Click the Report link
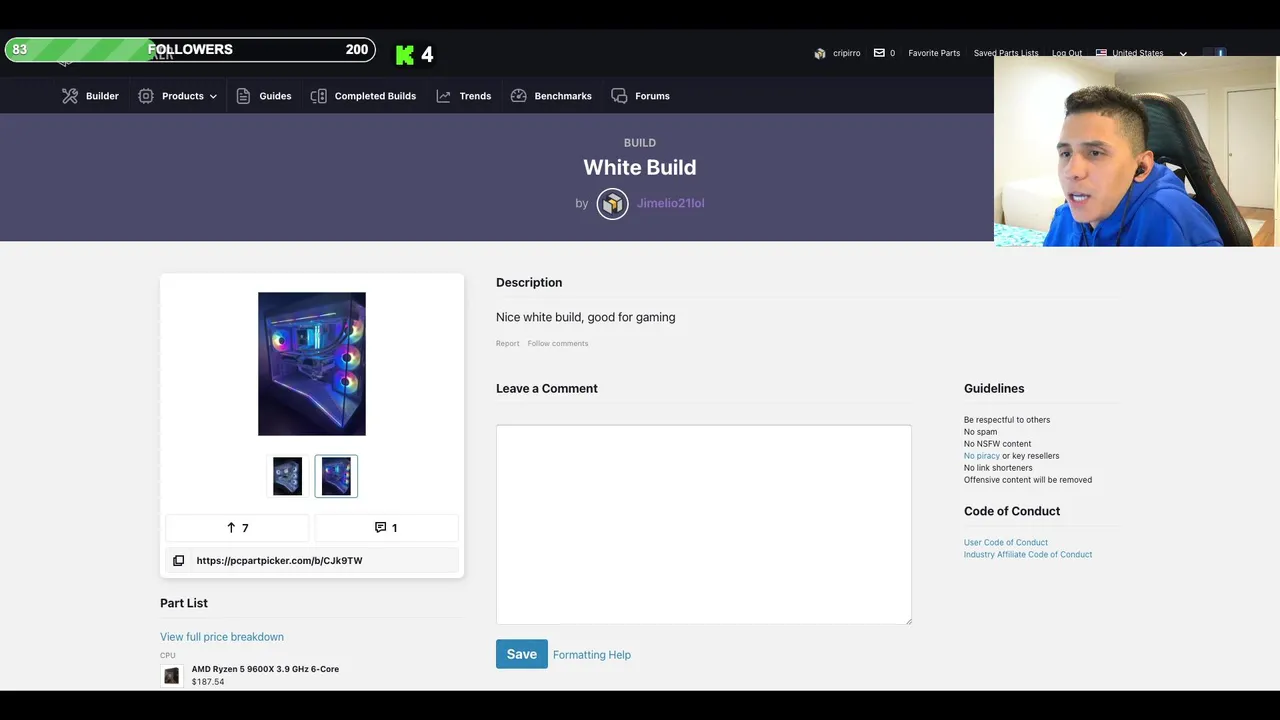This screenshot has width=1280, height=720. [x=508, y=344]
